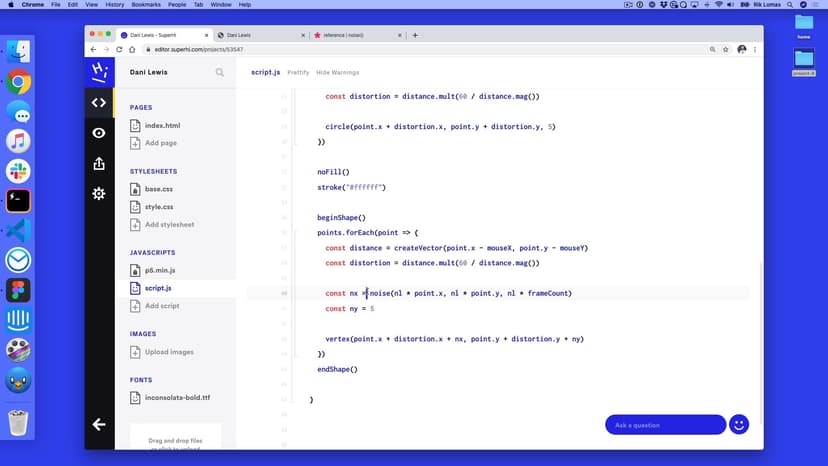
Task: Select p5.min.js in Javascripts list
Action: 159,270
